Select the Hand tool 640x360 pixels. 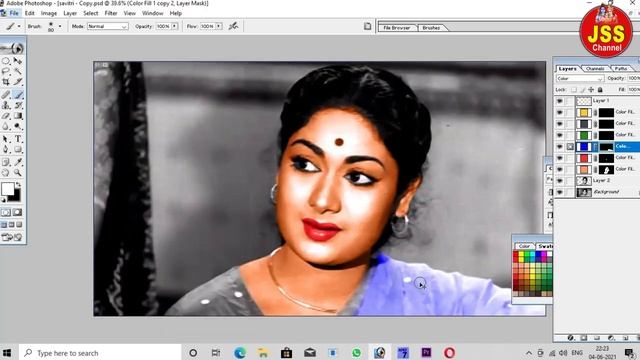click(6, 173)
